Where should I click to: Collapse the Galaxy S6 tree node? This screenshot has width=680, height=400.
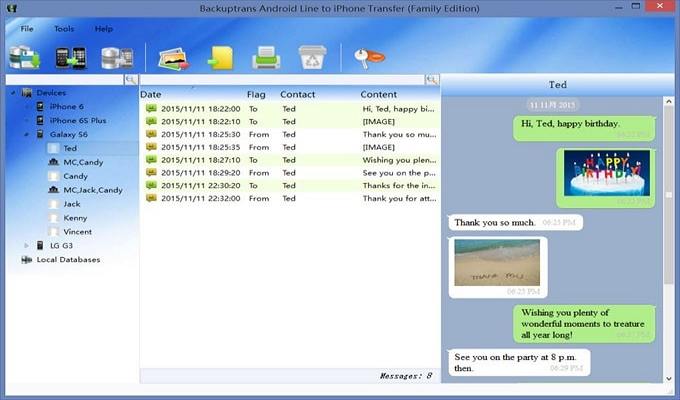[27, 133]
